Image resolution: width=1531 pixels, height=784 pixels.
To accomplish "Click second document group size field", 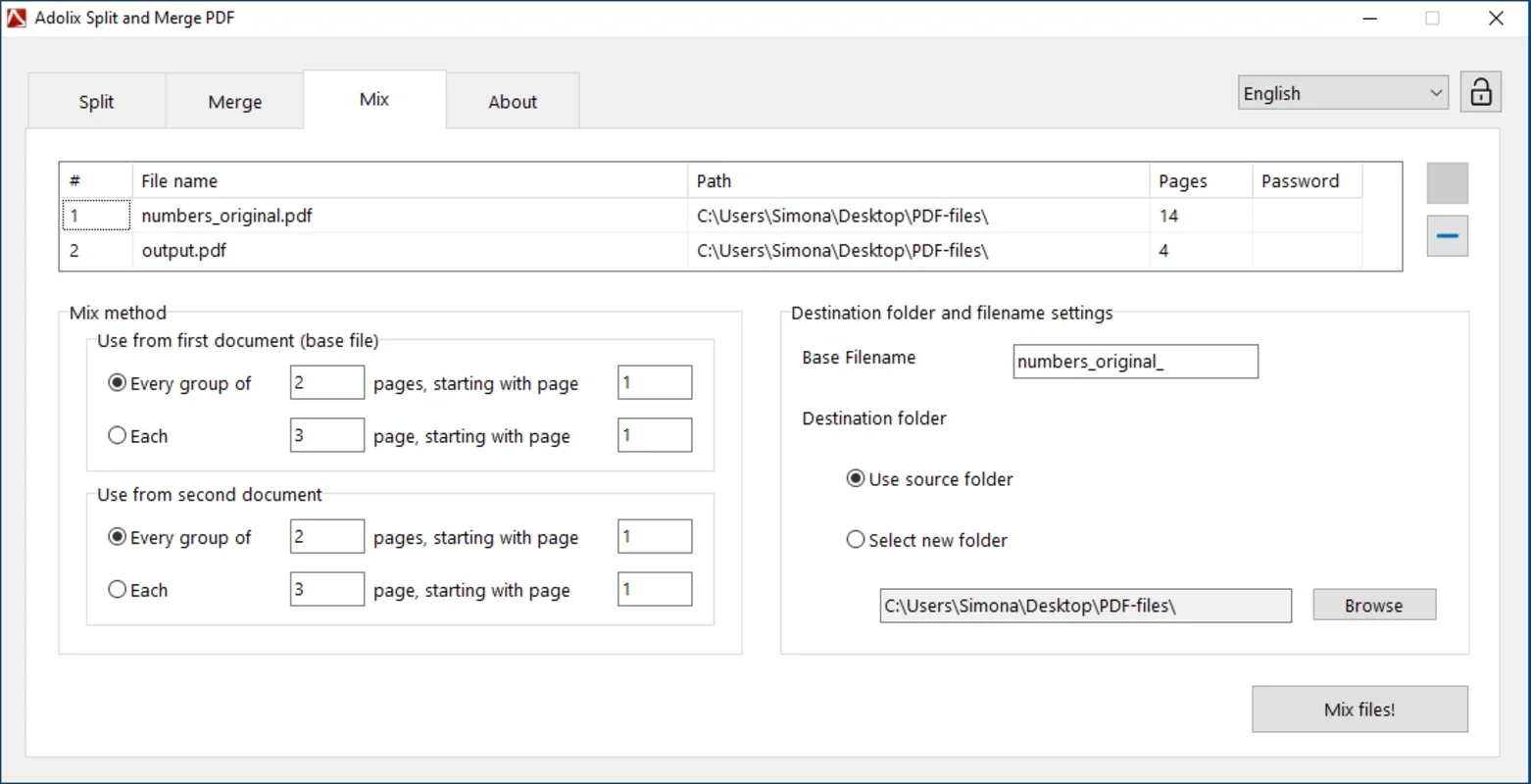I will click(x=327, y=536).
